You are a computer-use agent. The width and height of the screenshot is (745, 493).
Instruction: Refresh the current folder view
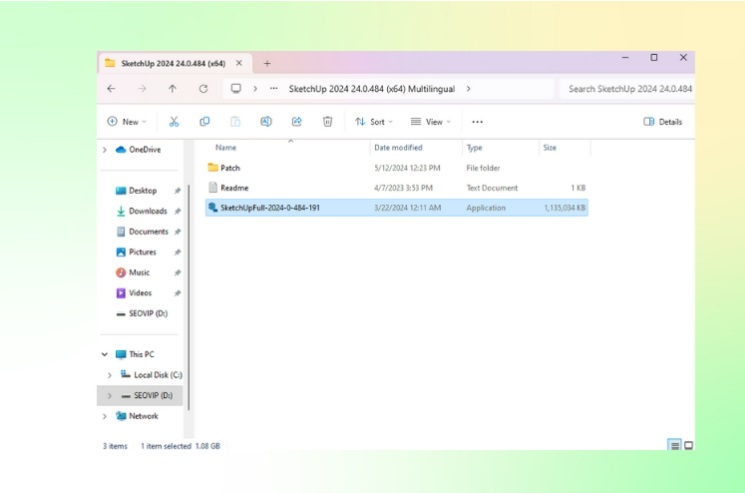[203, 89]
